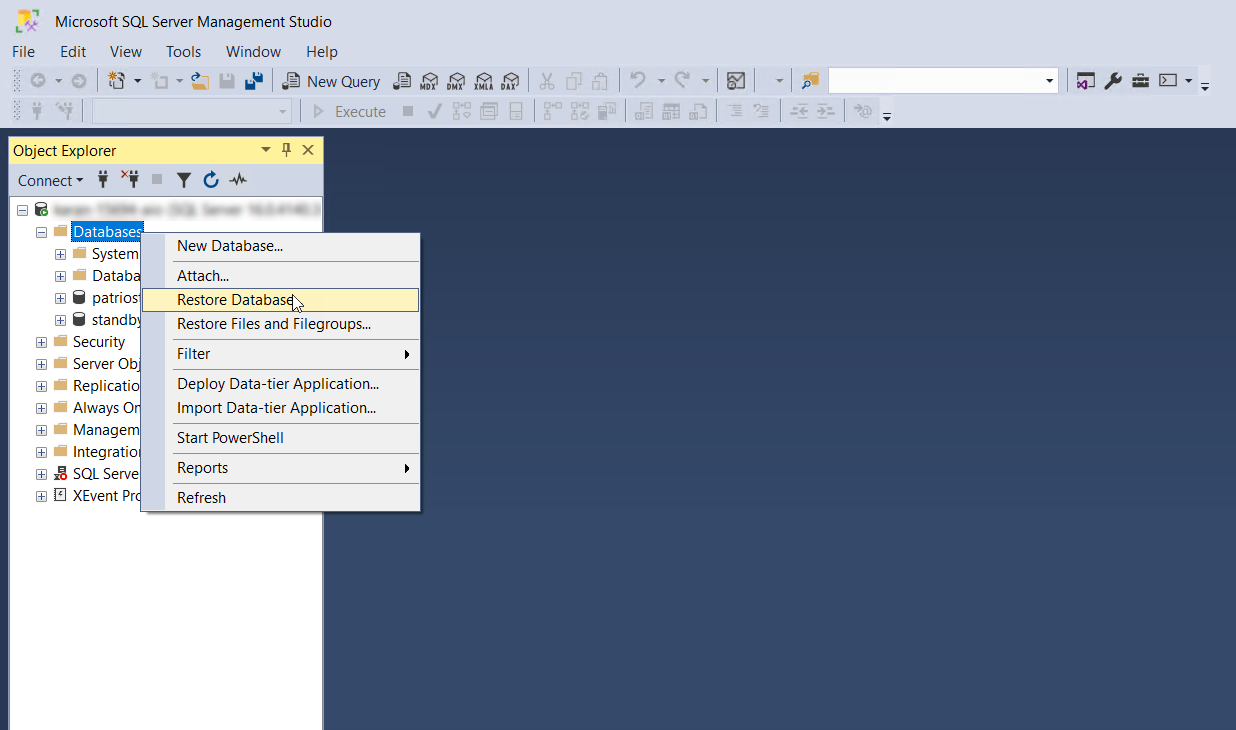Choose Import Data-tier Application...
This screenshot has height=730, width=1236.
click(x=281, y=408)
